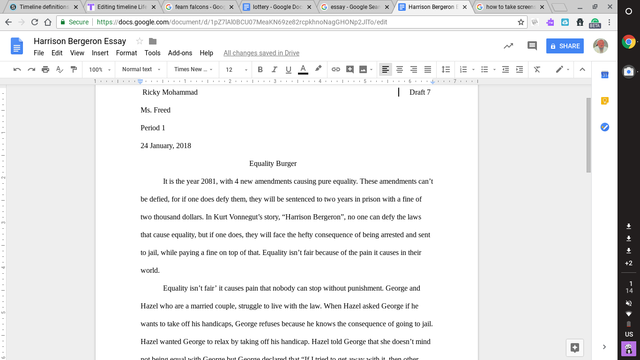Screen dimensions: 640x360
Task: Align text right
Action: 413,70
